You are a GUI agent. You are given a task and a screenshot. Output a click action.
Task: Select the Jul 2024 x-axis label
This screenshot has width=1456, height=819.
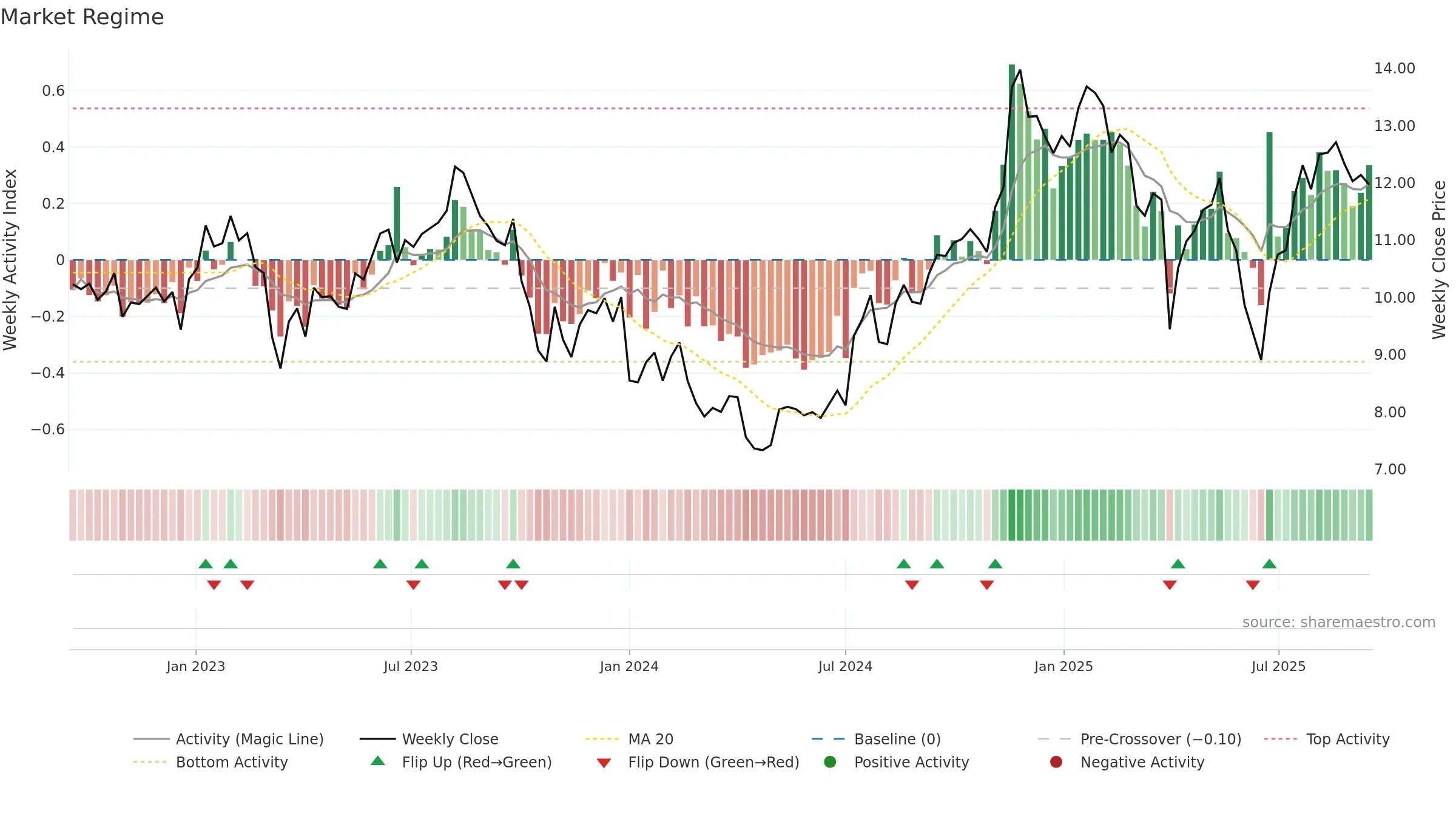click(845, 666)
